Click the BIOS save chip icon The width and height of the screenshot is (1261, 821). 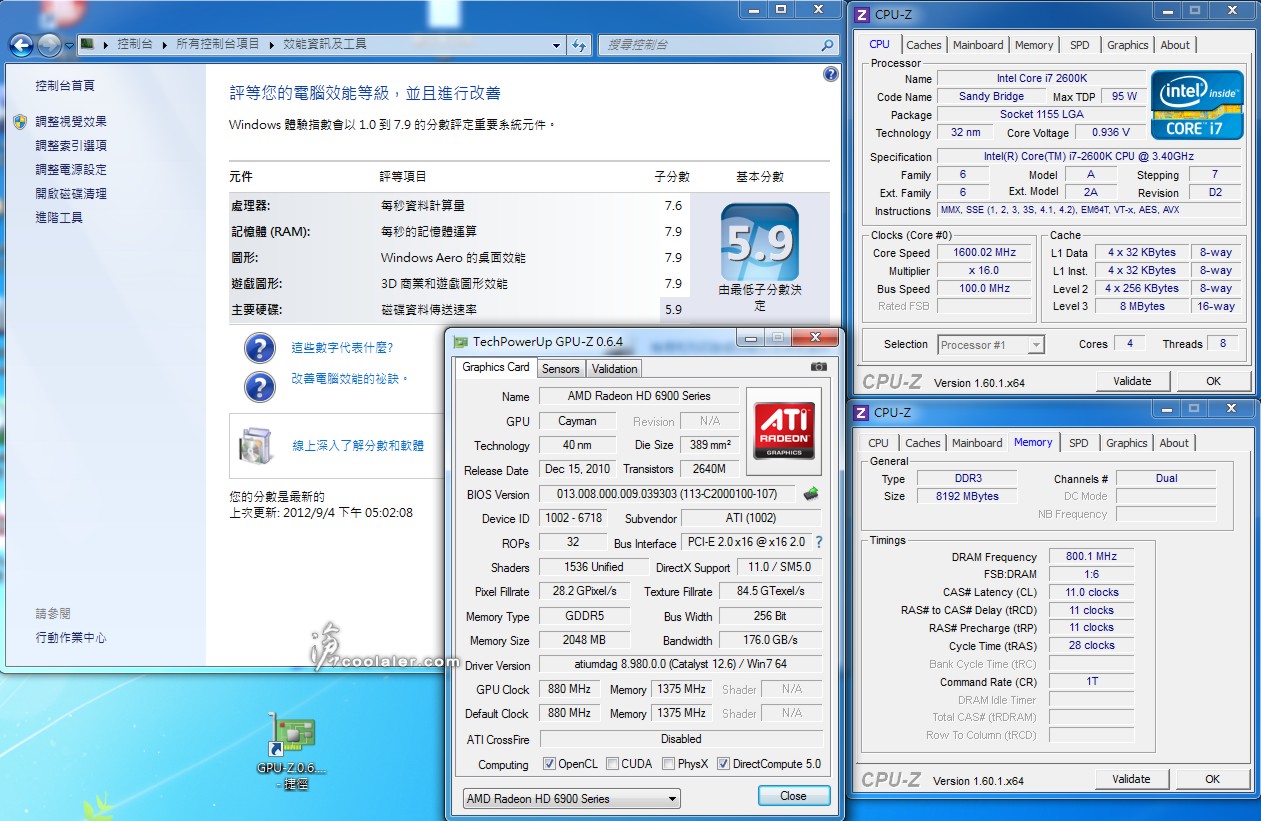click(x=811, y=493)
